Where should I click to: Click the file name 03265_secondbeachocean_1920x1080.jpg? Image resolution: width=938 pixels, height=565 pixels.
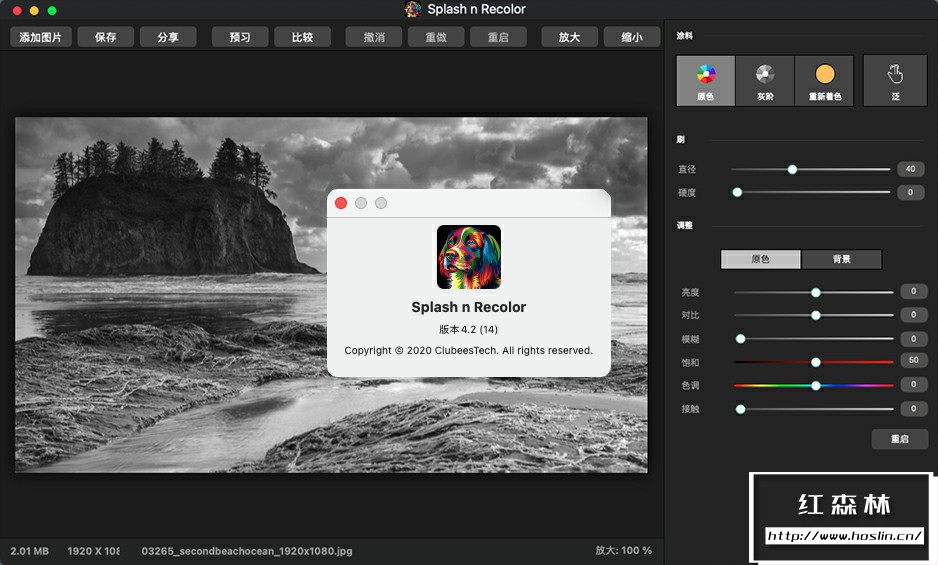click(247, 551)
